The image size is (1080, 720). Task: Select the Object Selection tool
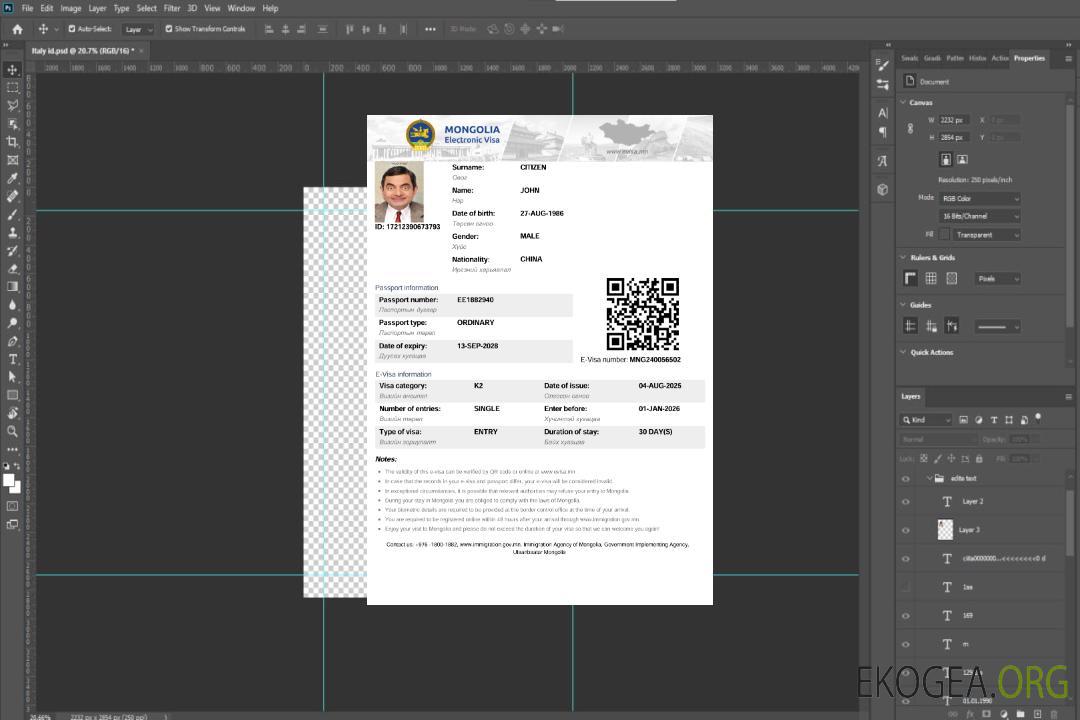[12, 124]
